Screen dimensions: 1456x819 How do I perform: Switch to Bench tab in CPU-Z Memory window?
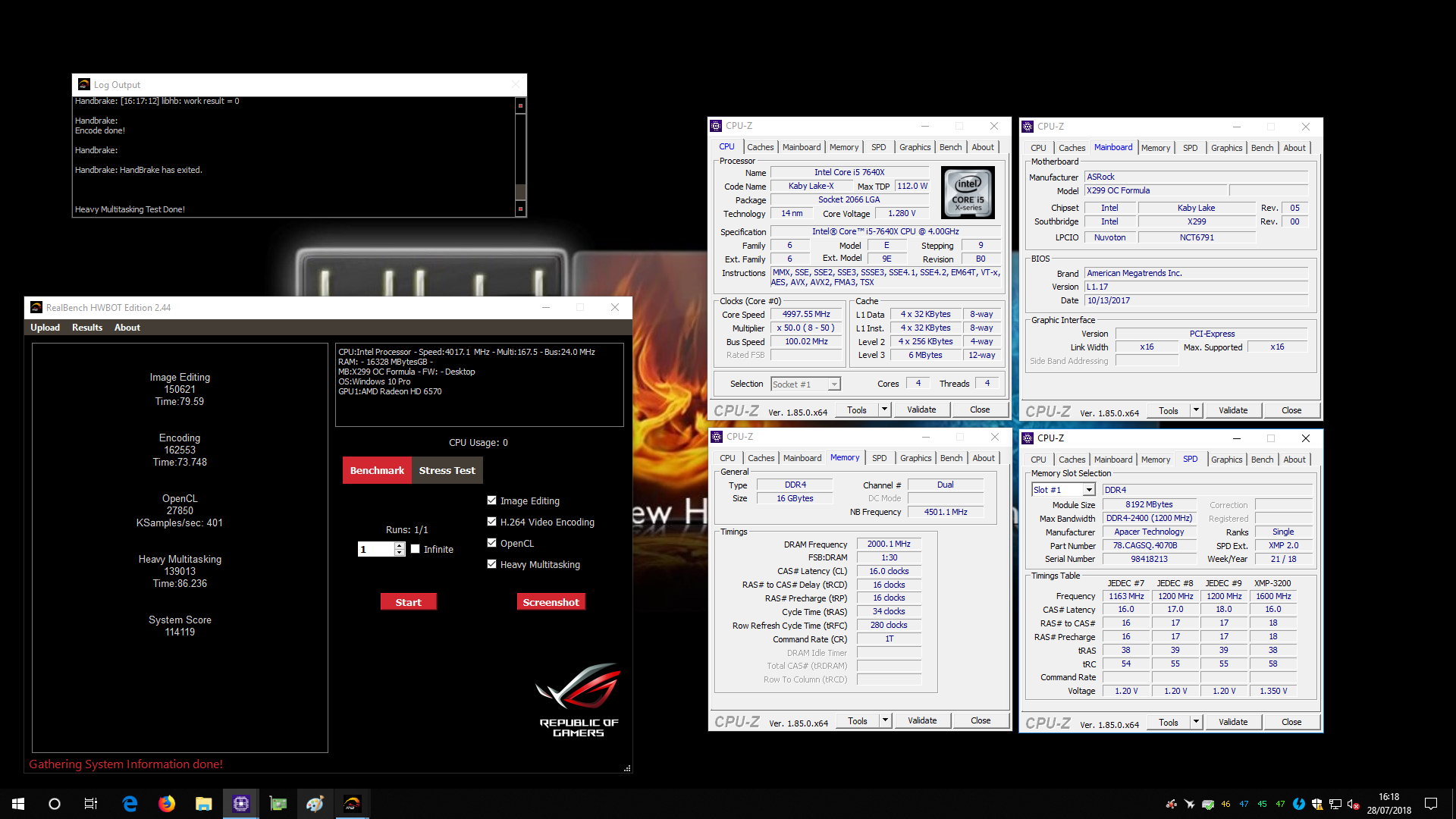point(951,458)
